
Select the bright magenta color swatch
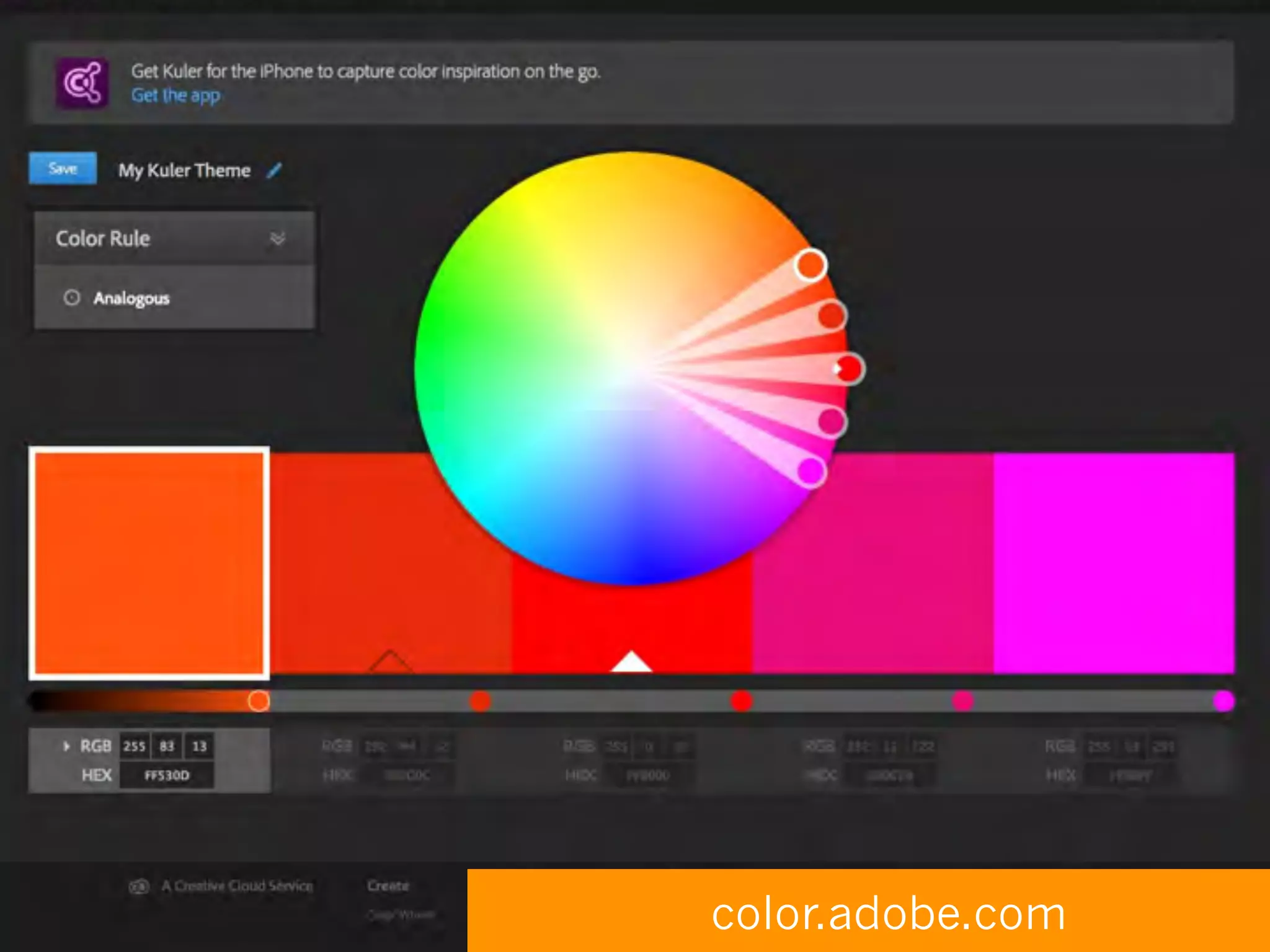tap(1114, 563)
